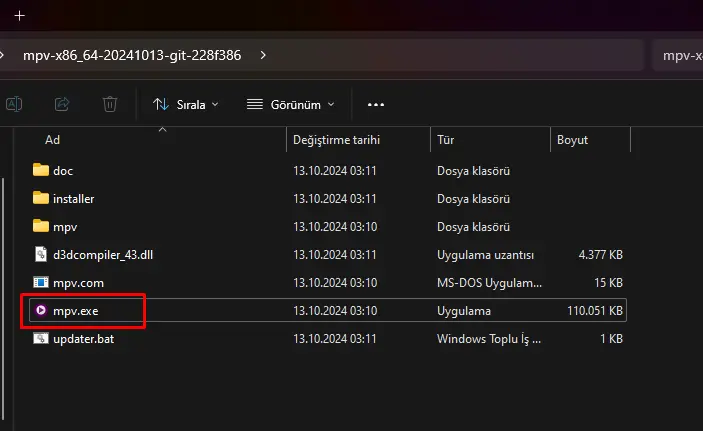This screenshot has width=703, height=431.
Task: Click Dosya klasörü type of installer row
Action: pyautogui.click(x=473, y=199)
